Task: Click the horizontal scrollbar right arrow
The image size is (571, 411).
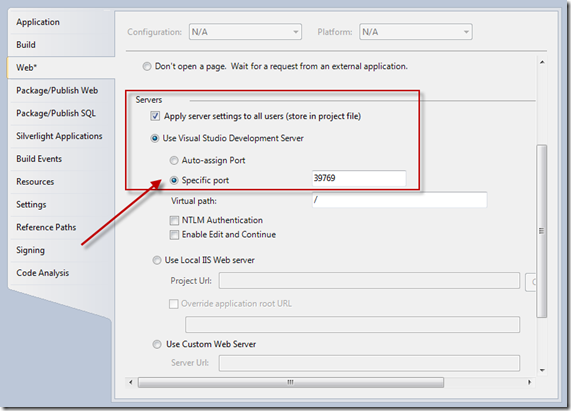Action: click(x=529, y=382)
